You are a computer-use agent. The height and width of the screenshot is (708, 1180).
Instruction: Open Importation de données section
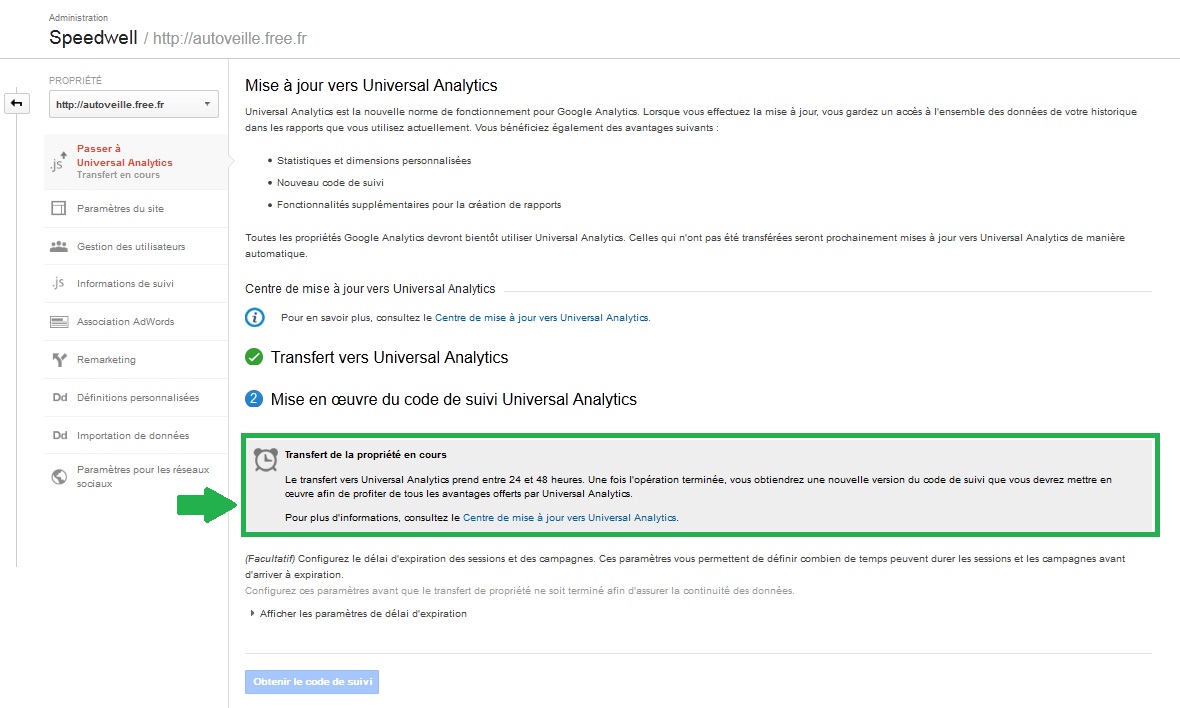pos(132,436)
